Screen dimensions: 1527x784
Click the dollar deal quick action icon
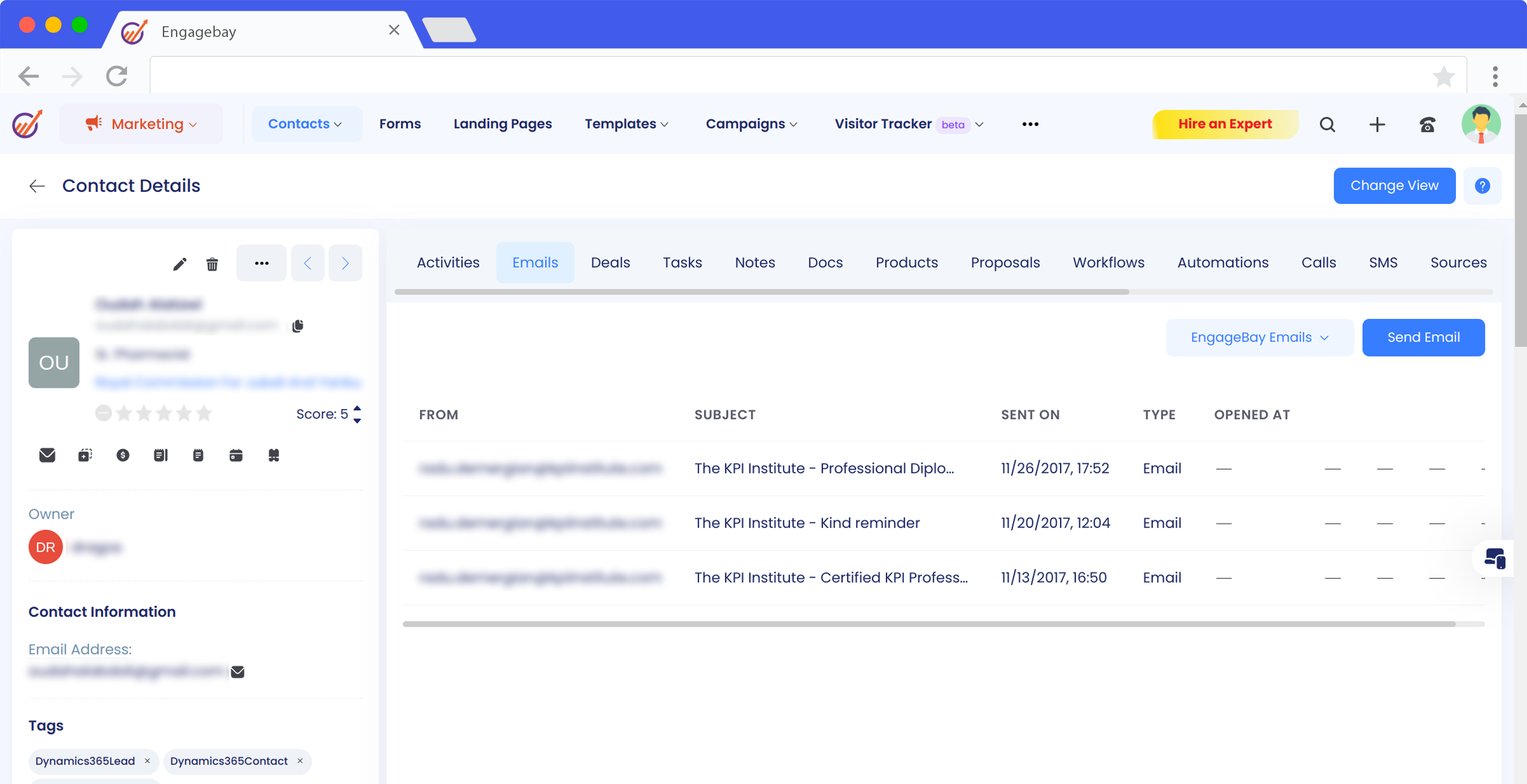[x=123, y=455]
